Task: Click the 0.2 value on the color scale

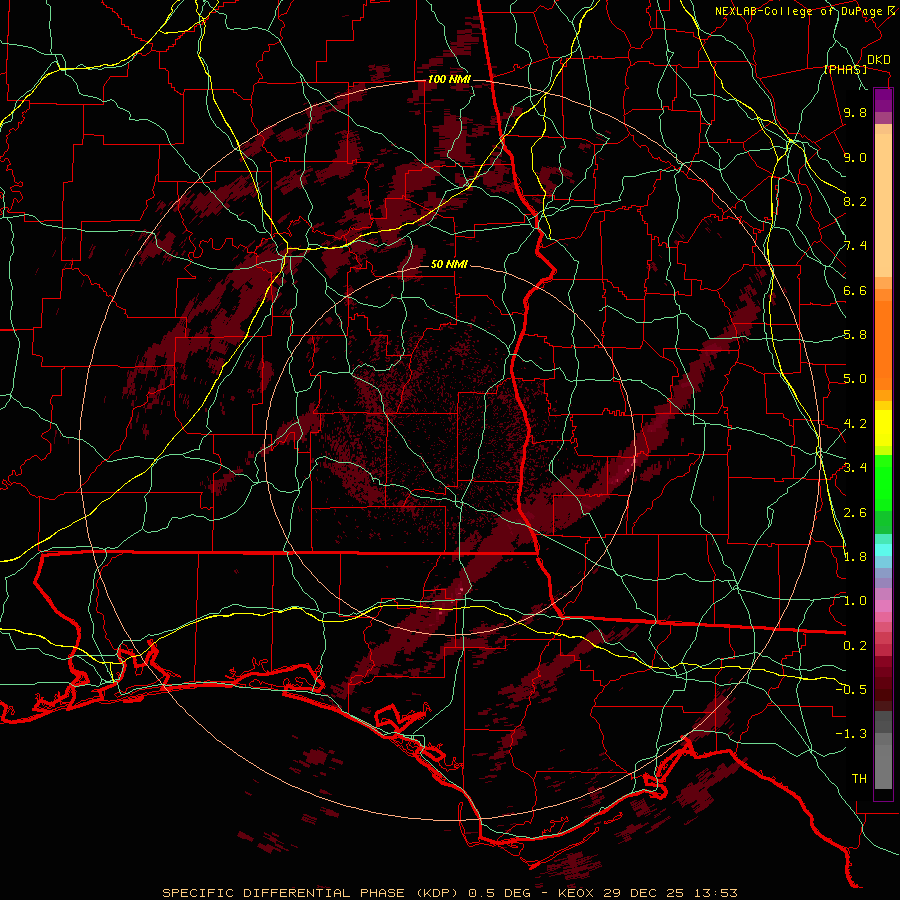Action: 855,645
